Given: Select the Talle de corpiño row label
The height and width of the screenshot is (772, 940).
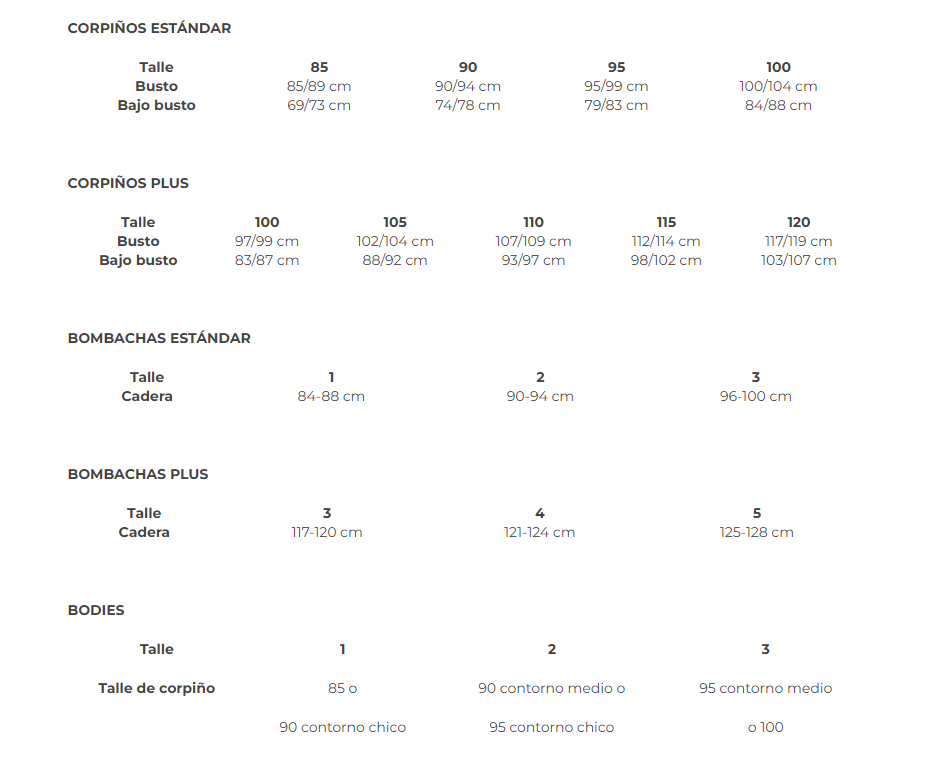Looking at the screenshot, I should (156, 689).
